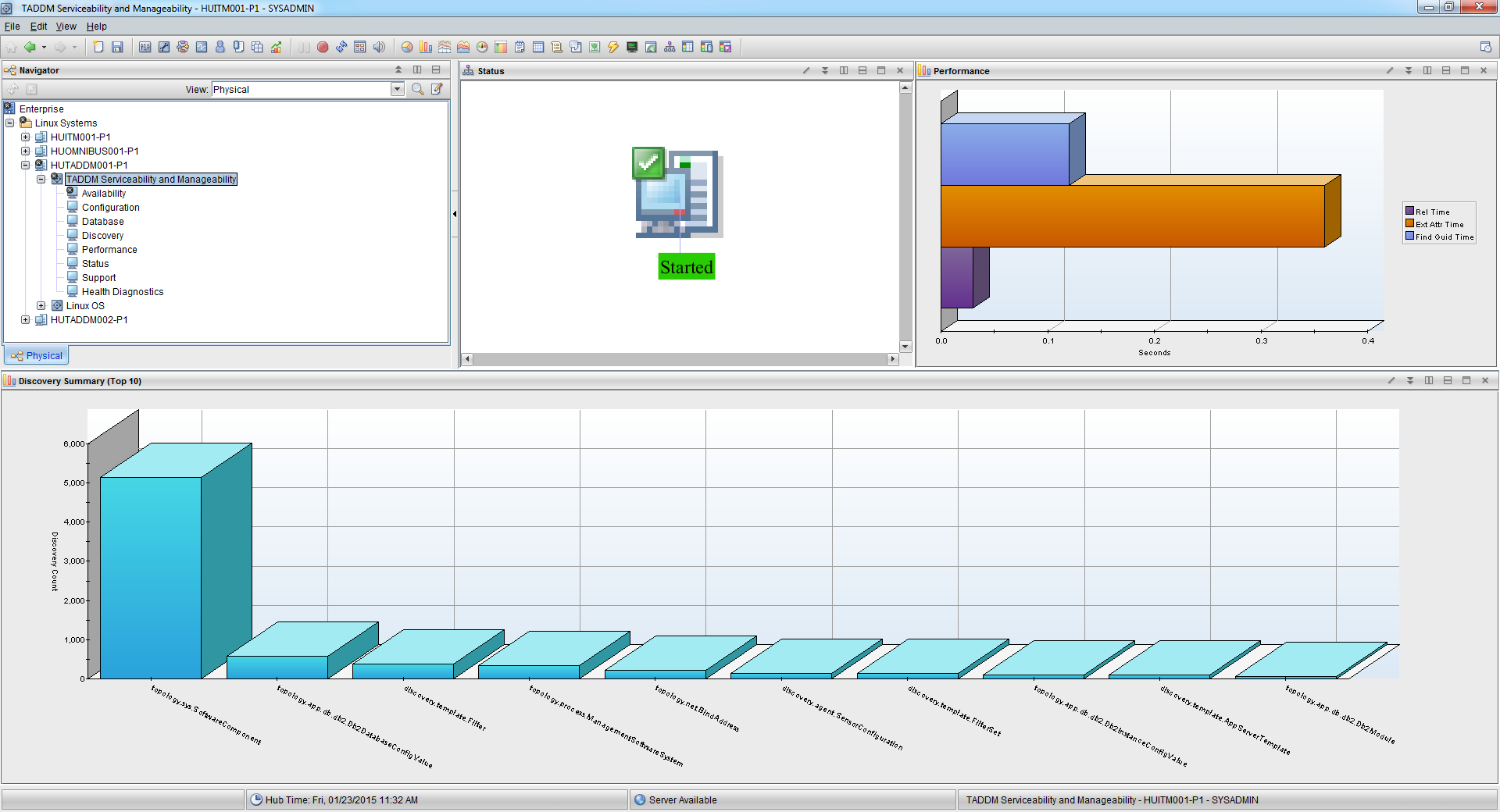Screen dimensions: 1500x812
Task: Maximize the Status panel
Action: pos(881,70)
